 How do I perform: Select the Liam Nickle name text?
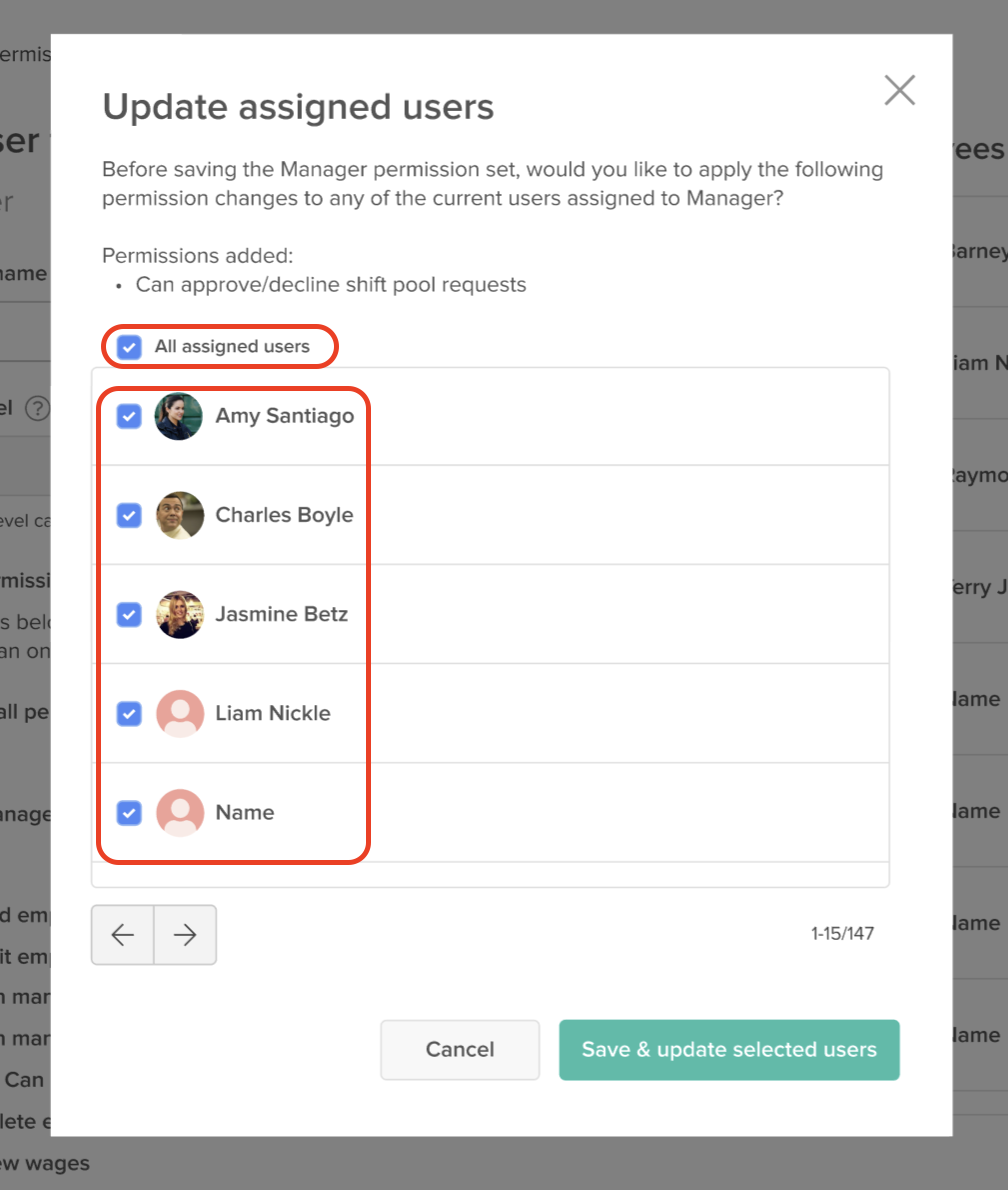273,713
